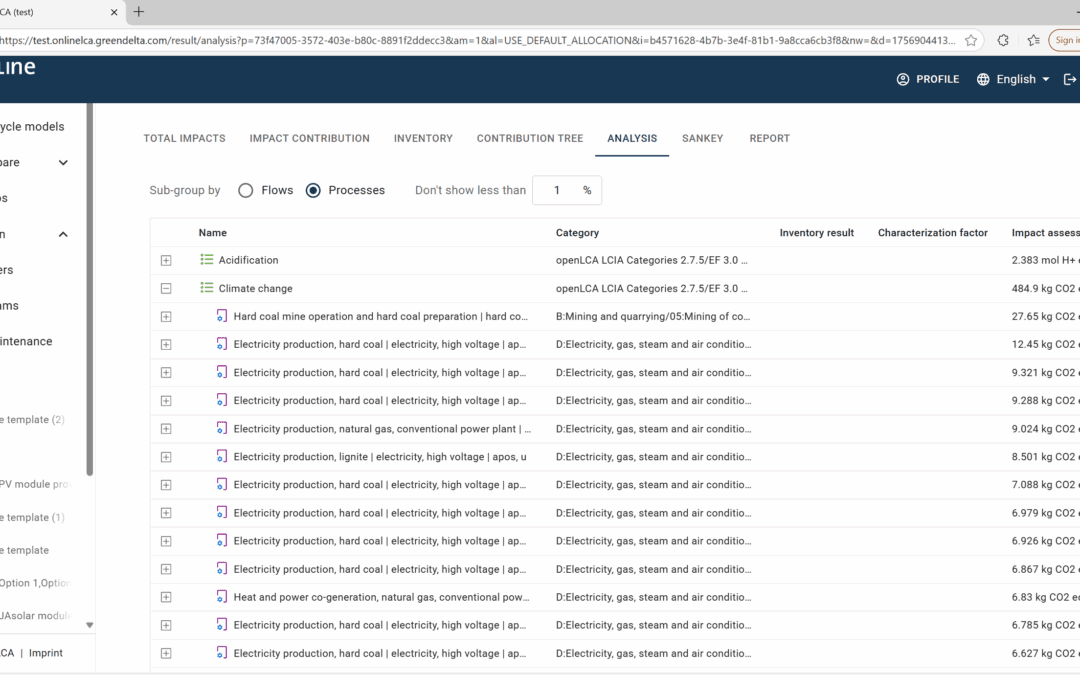Viewport: 1080px width, 675px height.
Task: Collapse the Climate change row
Action: click(166, 288)
